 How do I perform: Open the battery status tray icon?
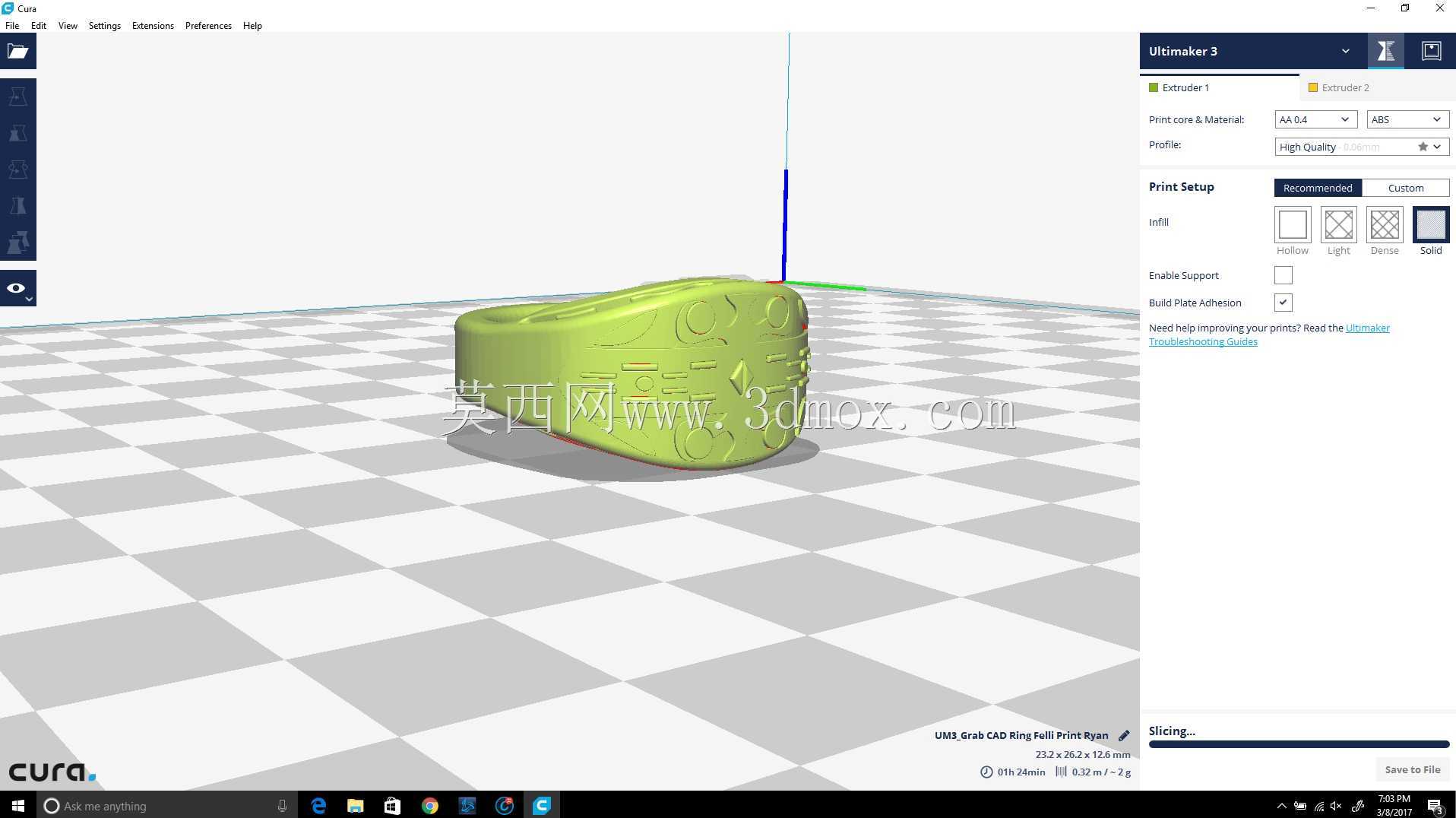tap(1300, 806)
